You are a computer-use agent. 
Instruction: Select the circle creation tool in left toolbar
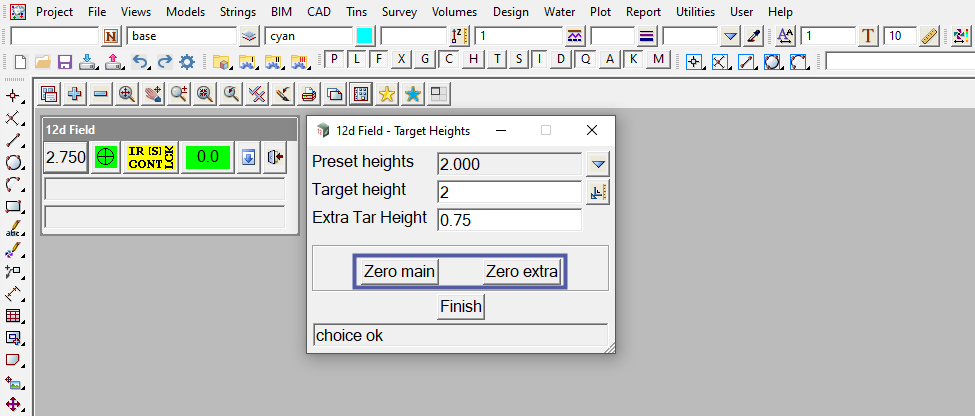(13, 163)
